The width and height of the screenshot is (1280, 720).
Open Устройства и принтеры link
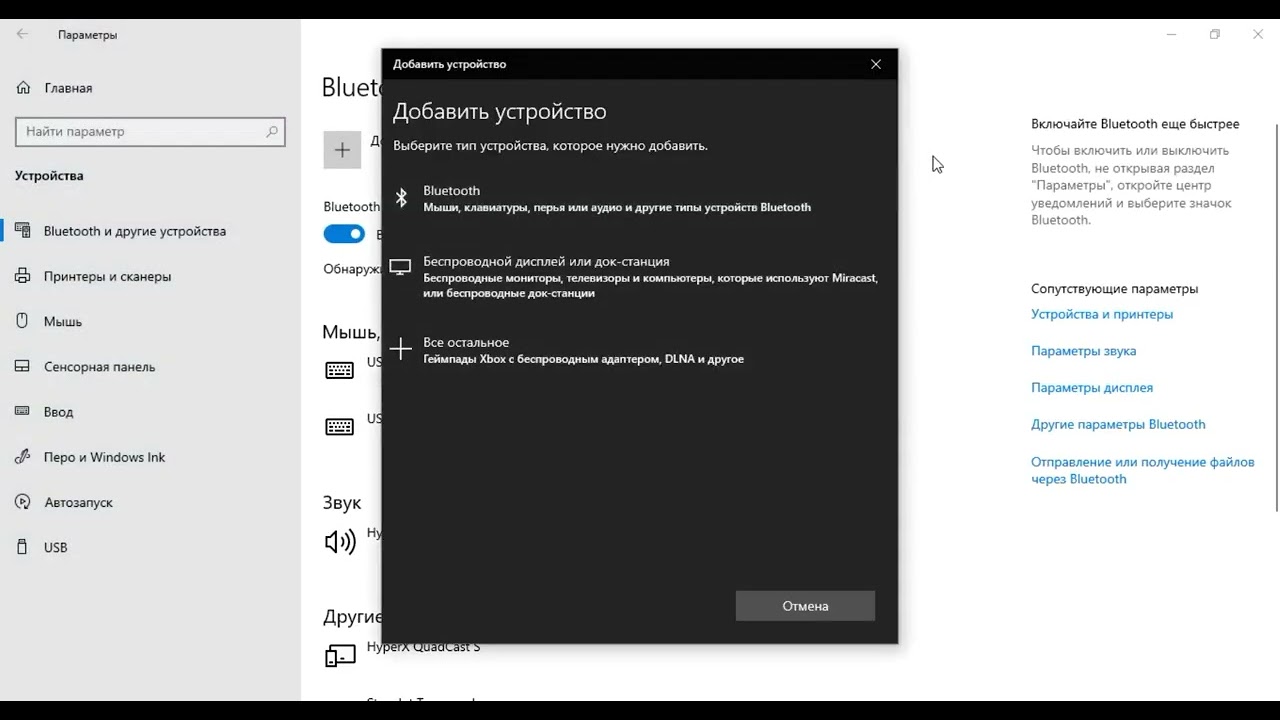click(x=1102, y=314)
